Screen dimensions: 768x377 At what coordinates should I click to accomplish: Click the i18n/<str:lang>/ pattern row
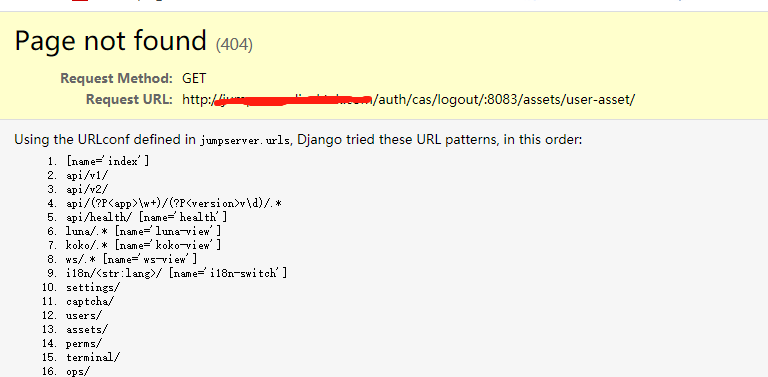(176, 273)
